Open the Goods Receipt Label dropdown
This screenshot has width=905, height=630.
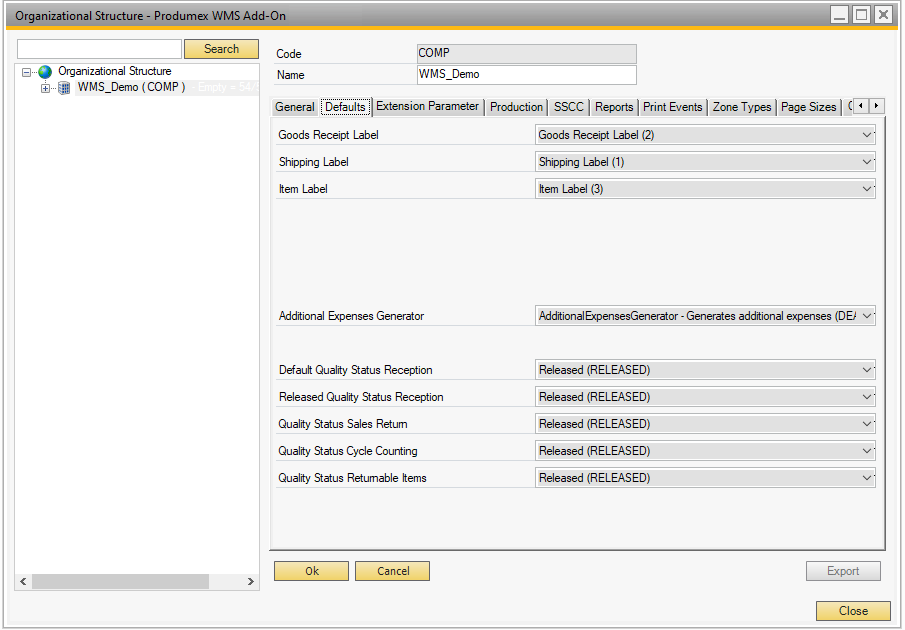click(866, 134)
